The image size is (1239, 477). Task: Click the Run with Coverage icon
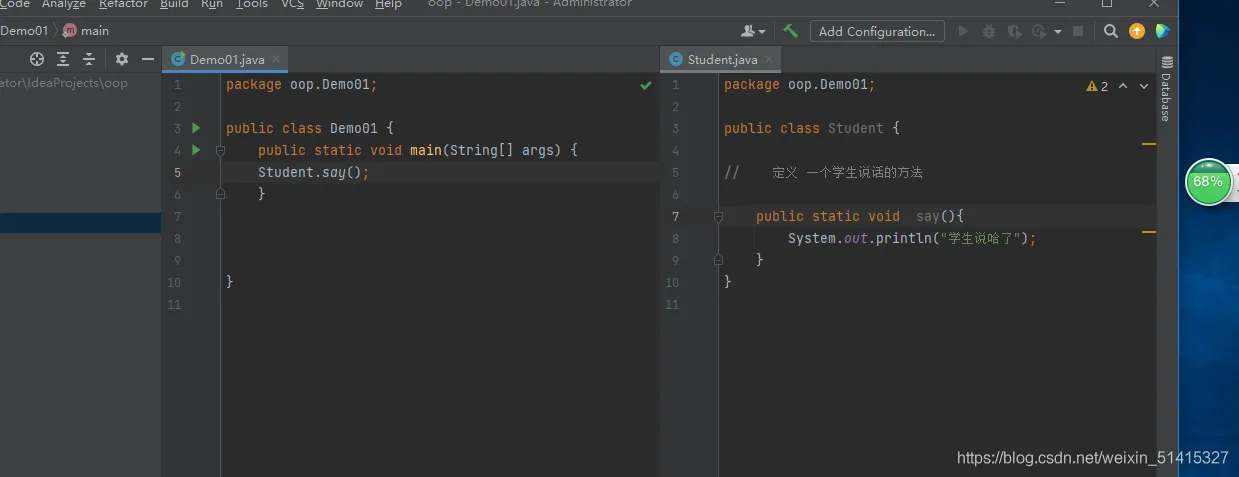(1014, 31)
